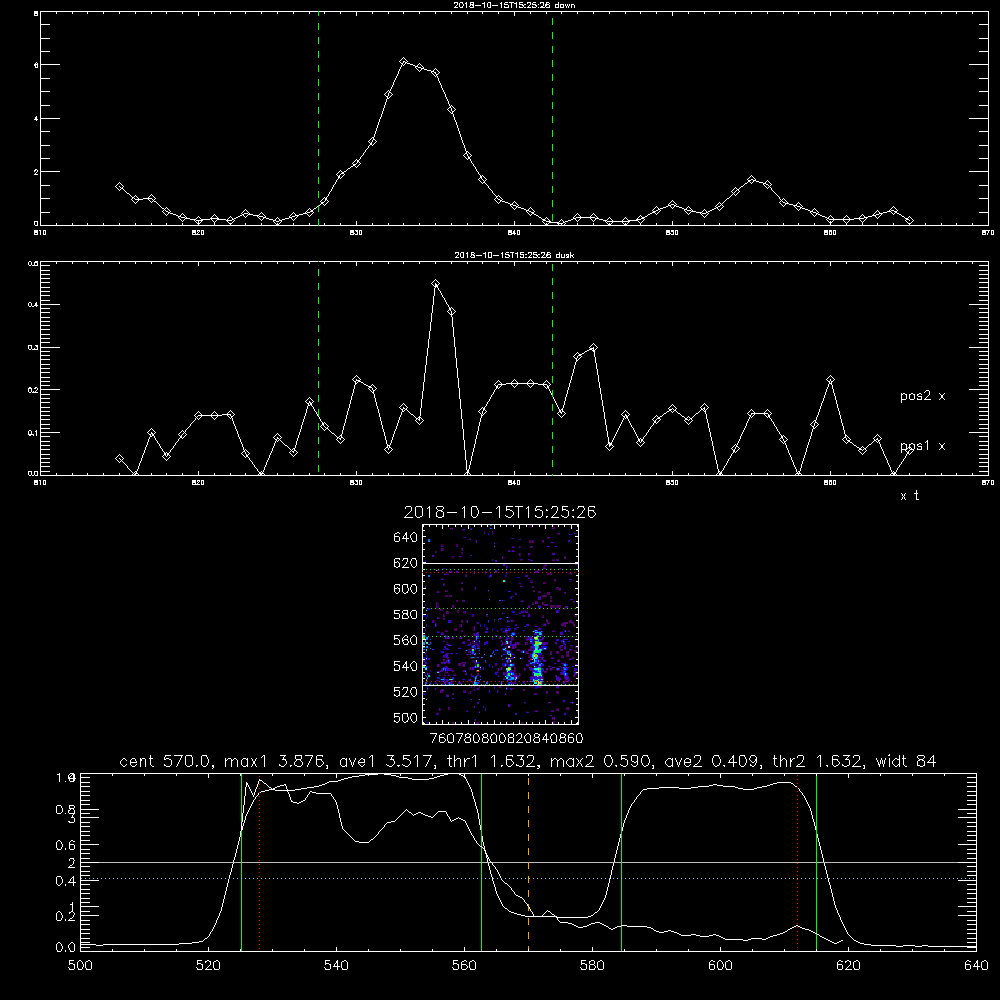1000x1000 pixels.
Task: Click the 'cent 570.0' value
Action: (x=166, y=761)
